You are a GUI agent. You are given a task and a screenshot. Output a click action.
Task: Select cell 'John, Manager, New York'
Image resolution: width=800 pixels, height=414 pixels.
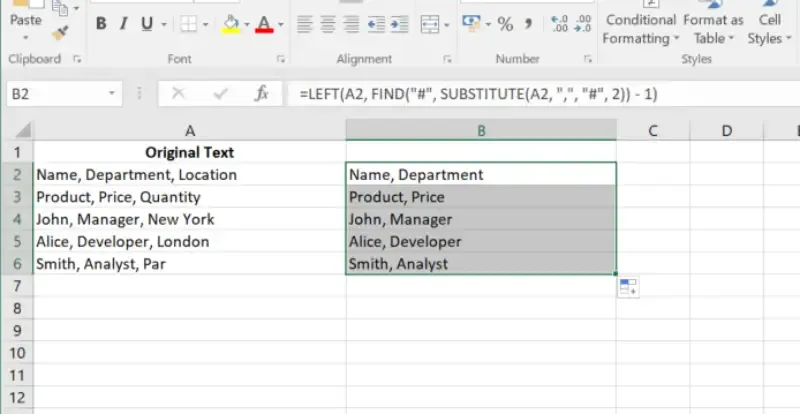(190, 220)
